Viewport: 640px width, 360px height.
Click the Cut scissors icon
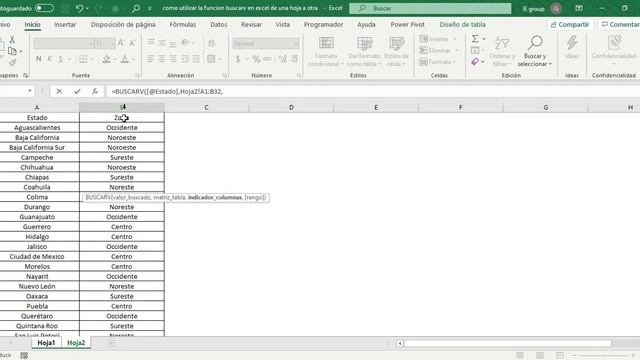[x=12, y=40]
